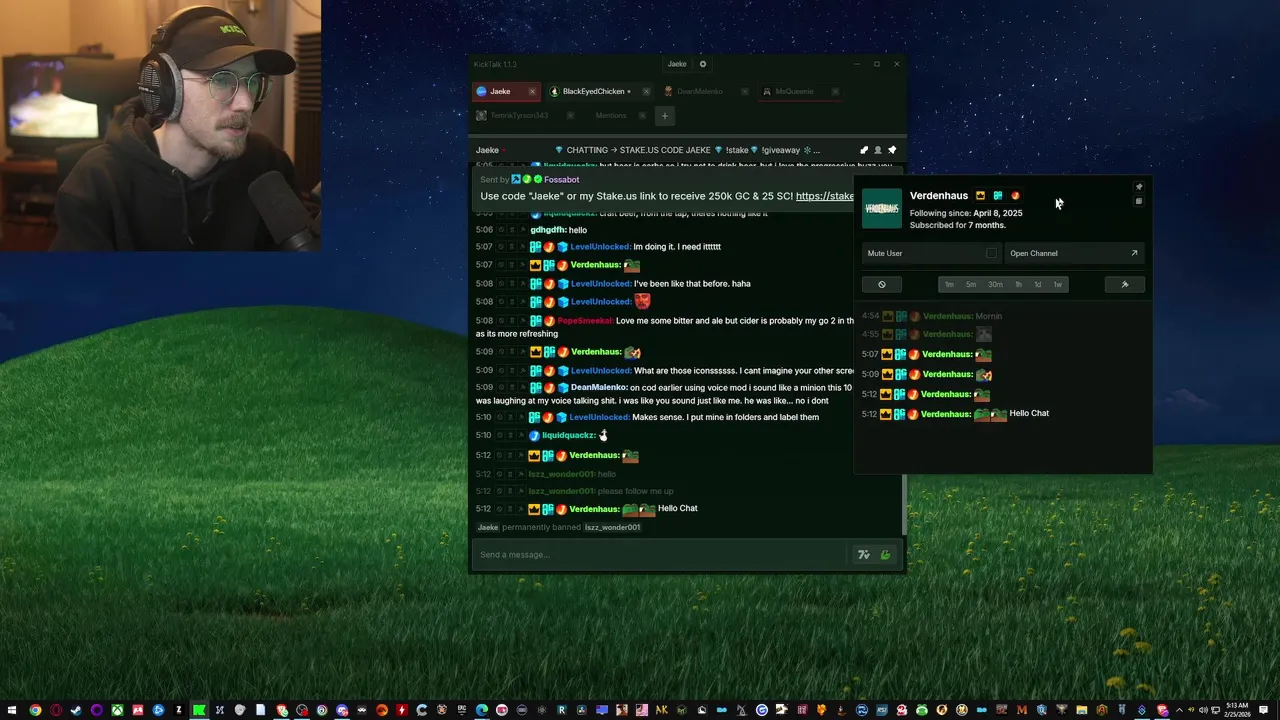Click into the Send a message field
The width and height of the screenshot is (1280, 720).
(660, 554)
